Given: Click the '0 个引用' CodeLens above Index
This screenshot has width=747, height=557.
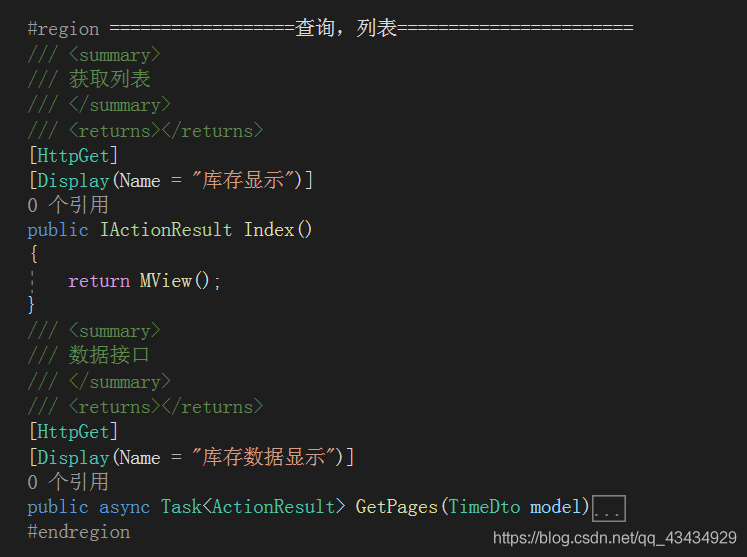Looking at the screenshot, I should [68, 205].
